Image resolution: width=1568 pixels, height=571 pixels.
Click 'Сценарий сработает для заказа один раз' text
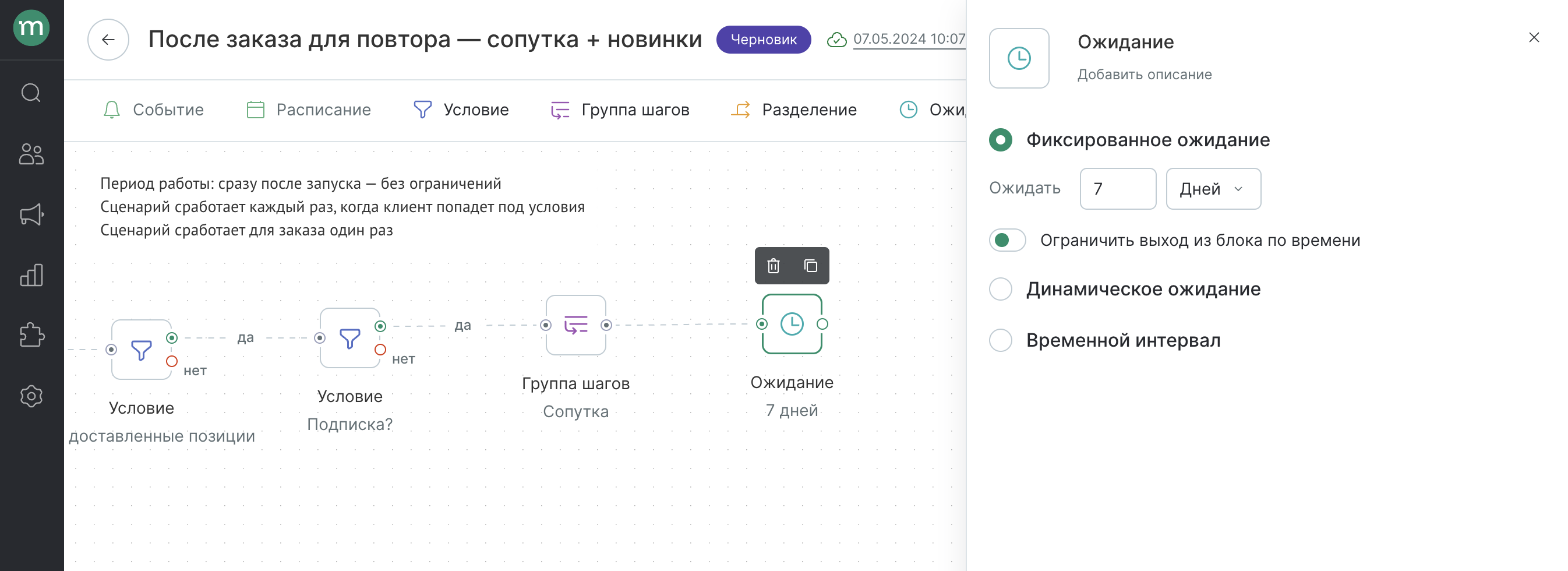pyautogui.click(x=246, y=230)
